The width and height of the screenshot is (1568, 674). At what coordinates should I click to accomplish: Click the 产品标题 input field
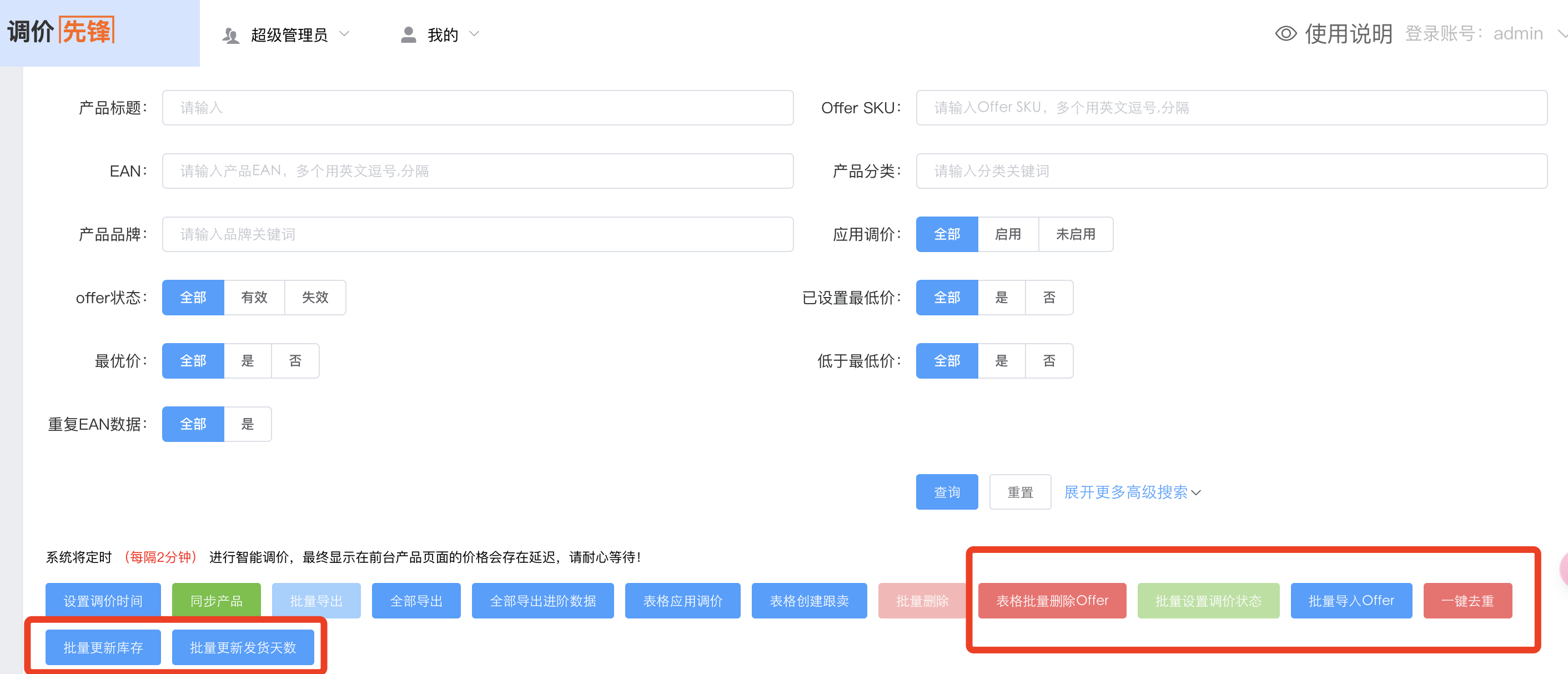click(477, 108)
